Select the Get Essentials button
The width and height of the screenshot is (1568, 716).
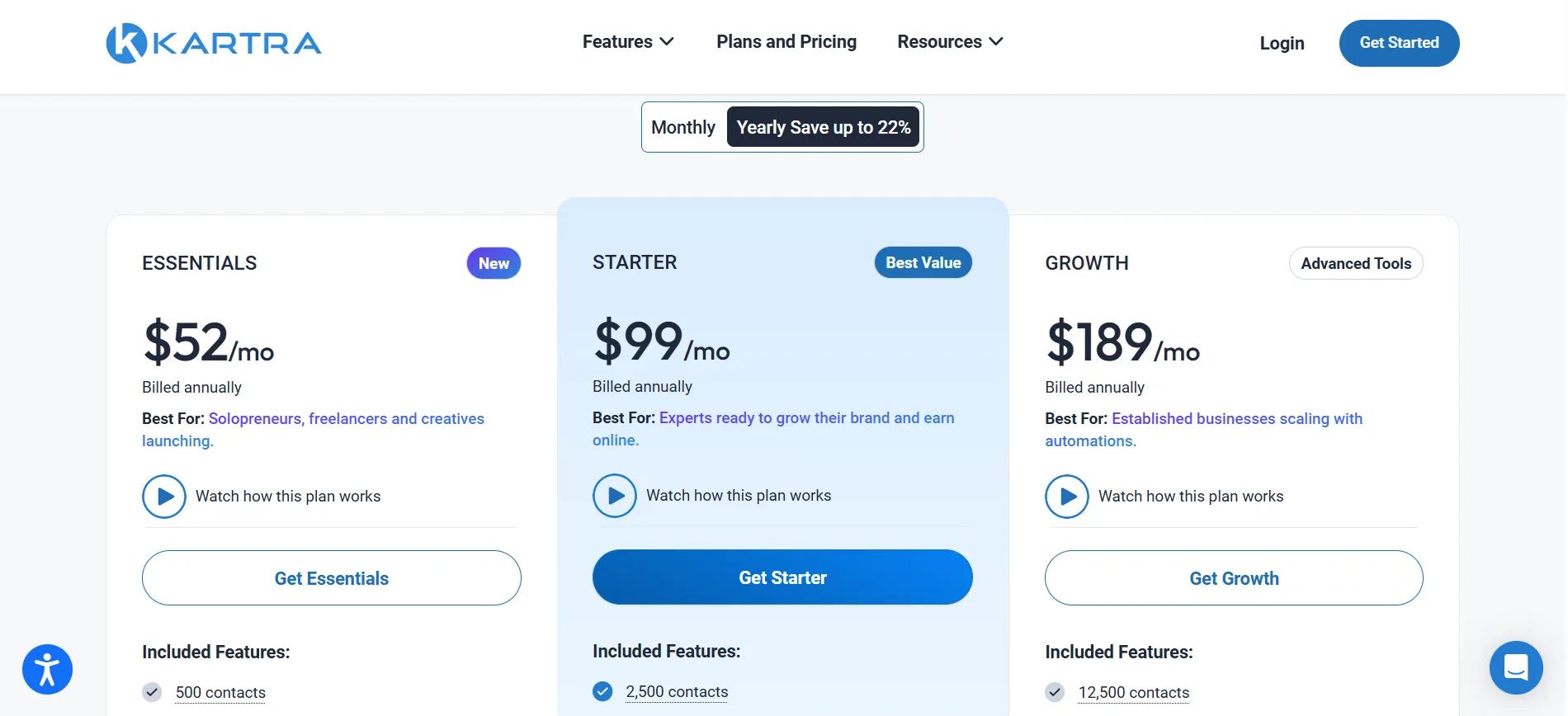tap(332, 578)
